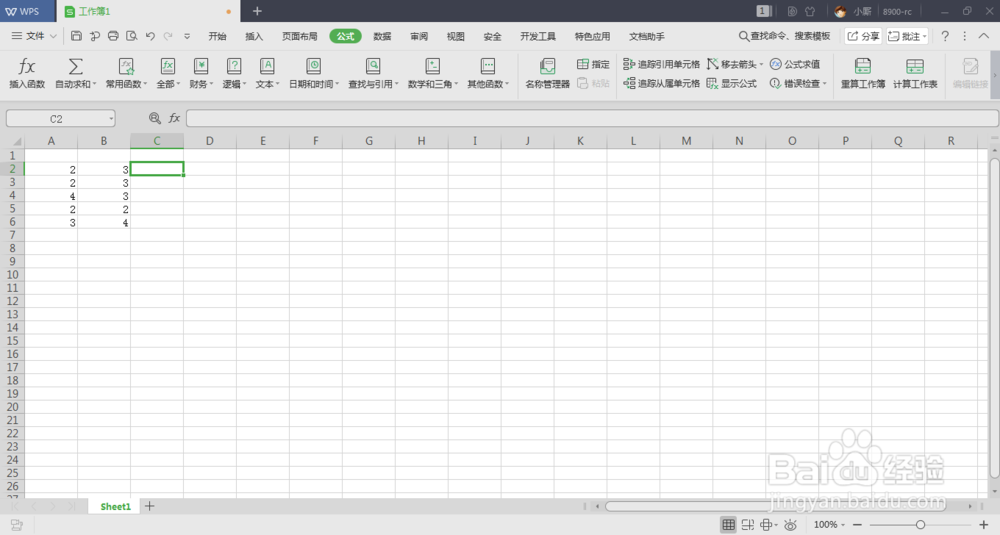Click the Print Preview icon

(x=131, y=36)
